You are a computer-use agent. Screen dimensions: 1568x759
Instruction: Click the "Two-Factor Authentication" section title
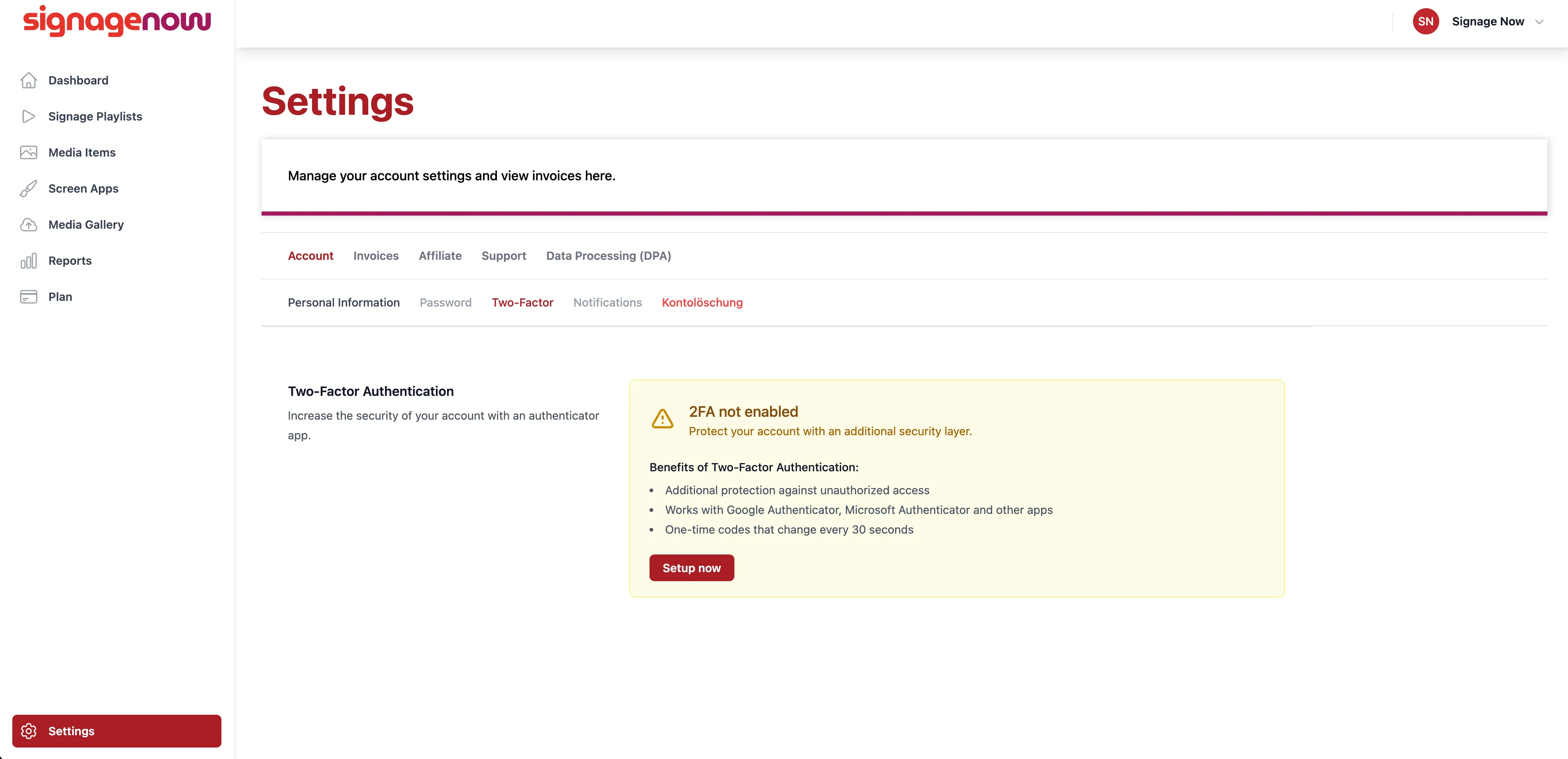(x=371, y=392)
